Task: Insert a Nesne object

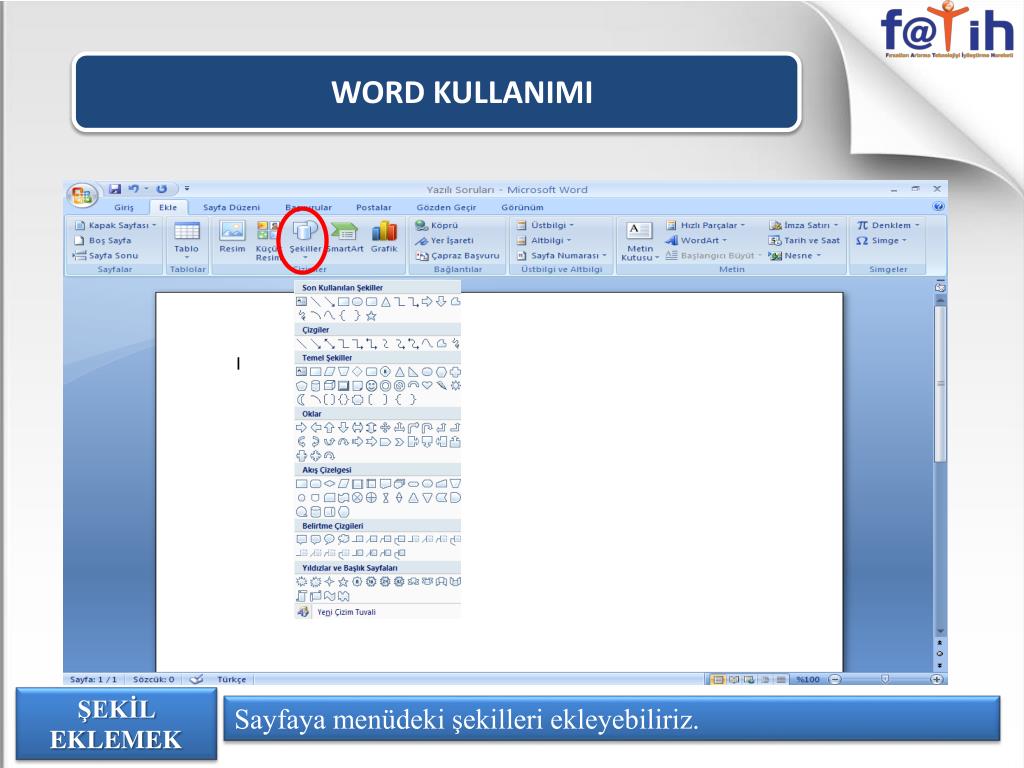Action: point(795,255)
